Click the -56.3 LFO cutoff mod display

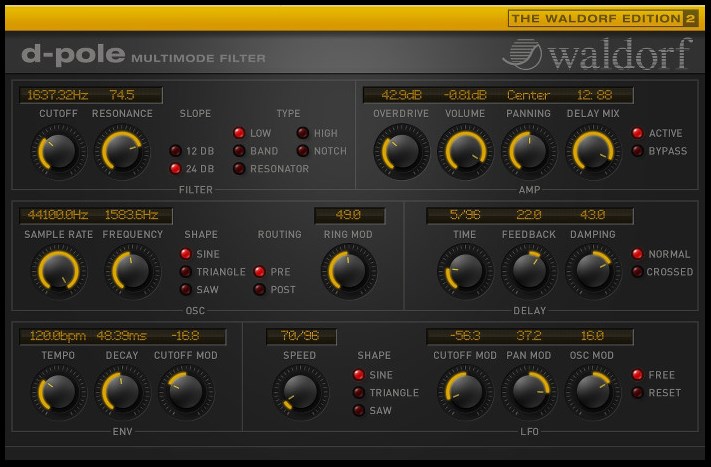pyautogui.click(x=465, y=336)
